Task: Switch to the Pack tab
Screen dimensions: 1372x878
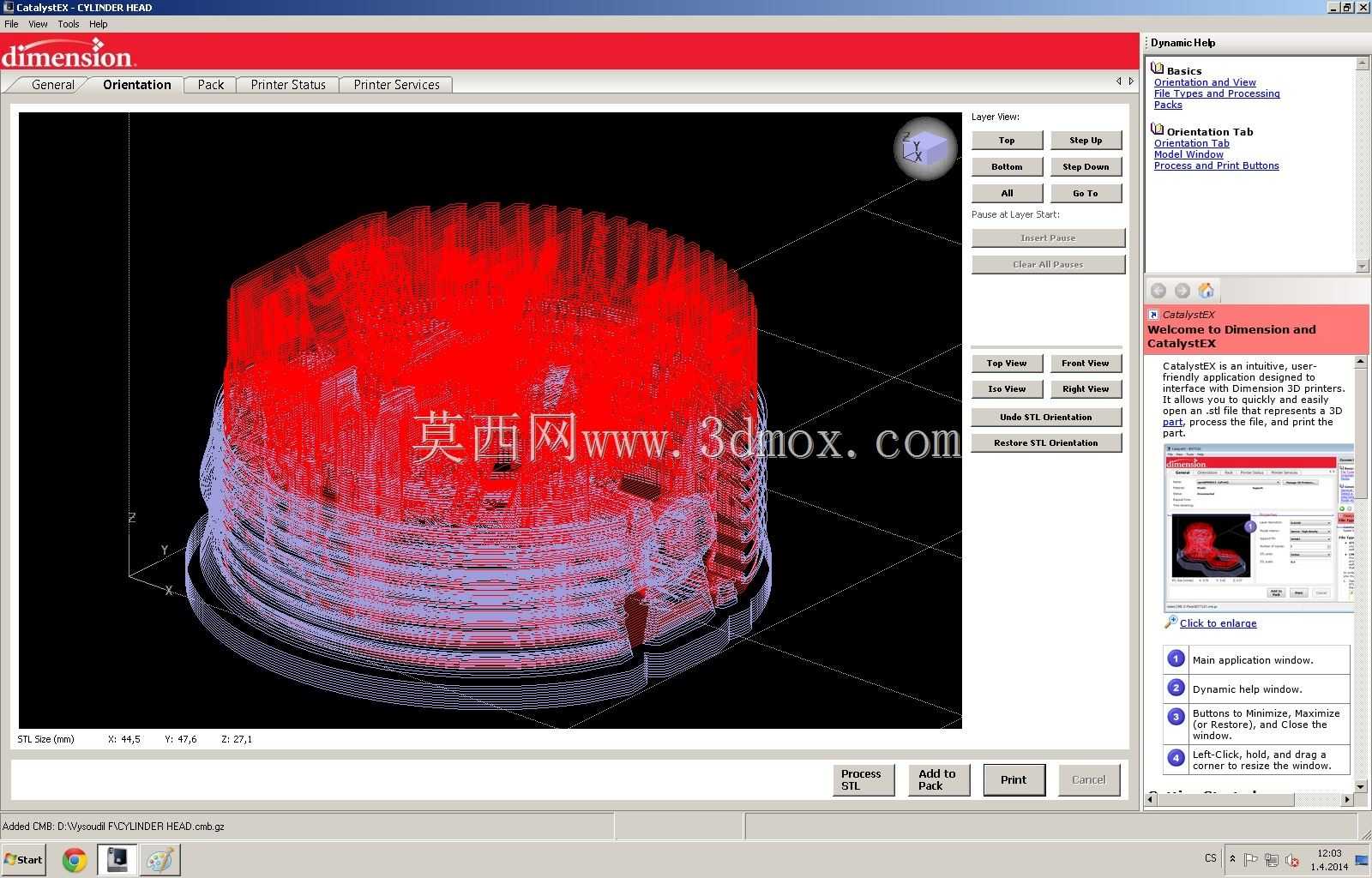Action: click(211, 84)
